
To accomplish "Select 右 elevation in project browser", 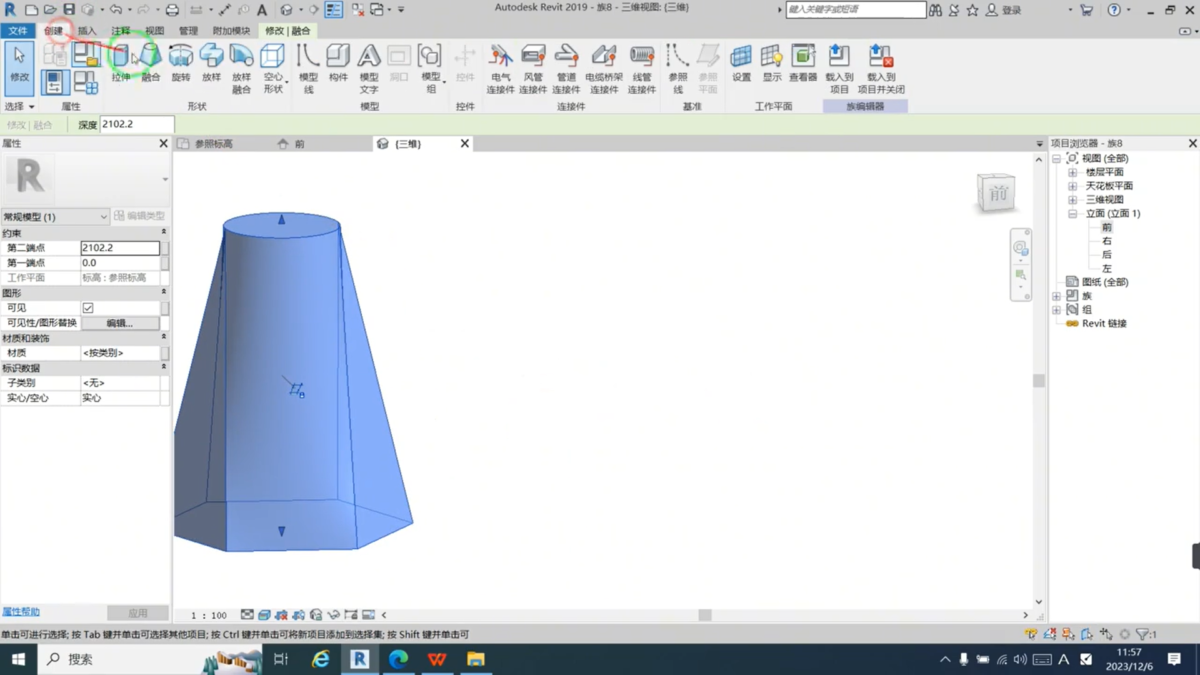I will click(1107, 241).
